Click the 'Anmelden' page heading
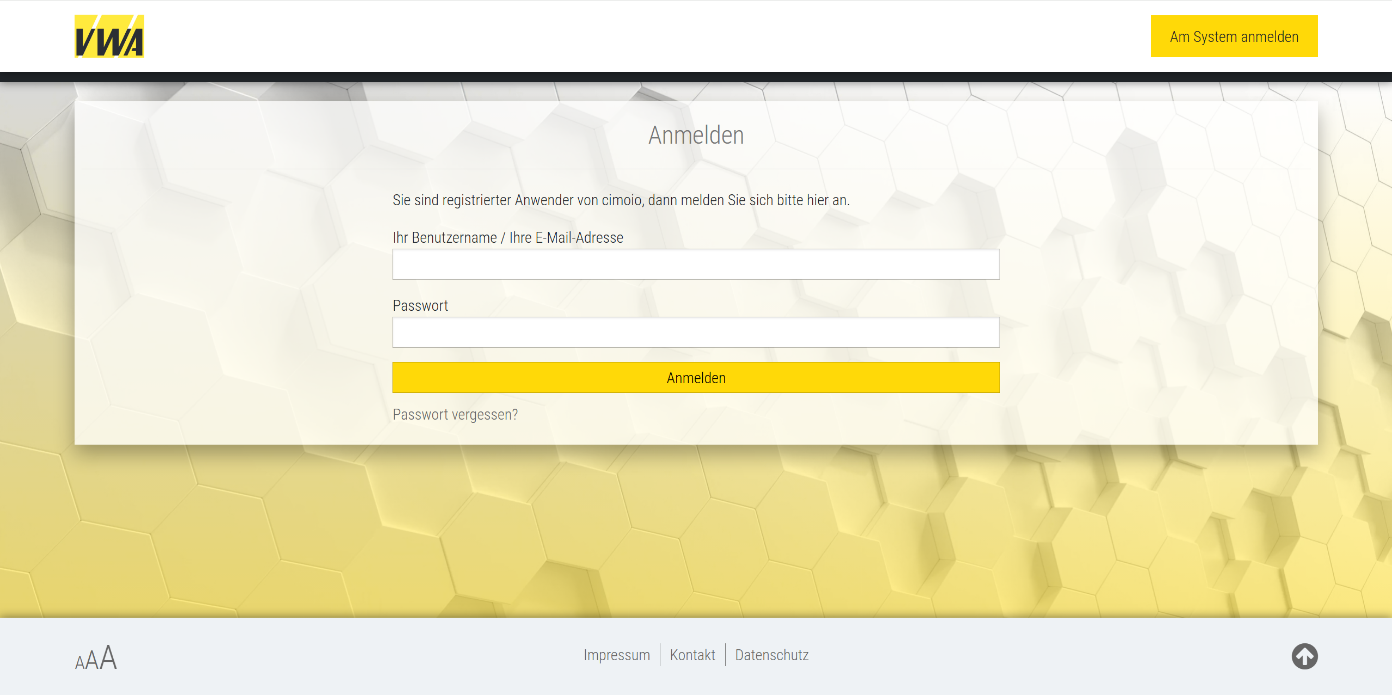 (695, 135)
